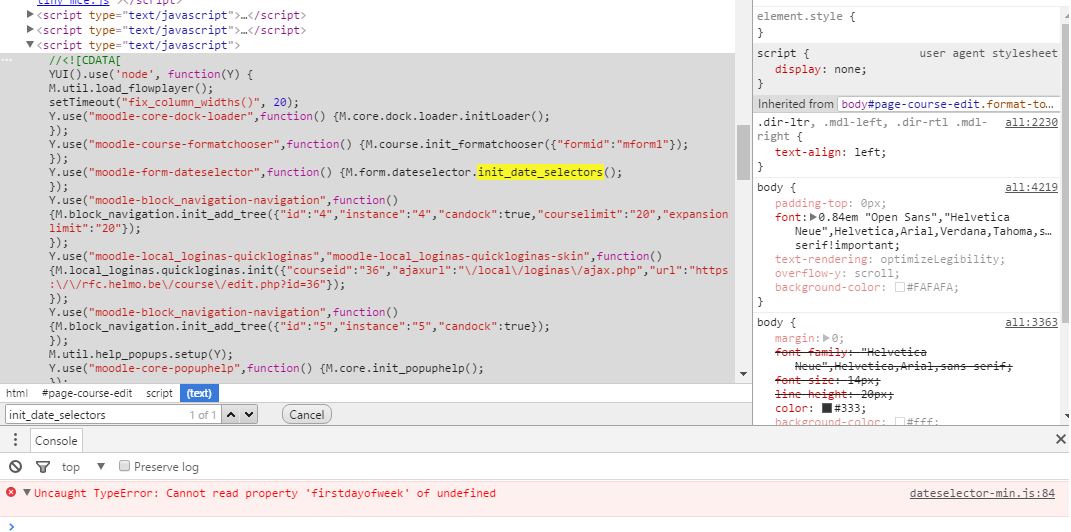The image size is (1071, 532).
Task: Expand the font shorthand property triangle
Action: [x=813, y=217]
